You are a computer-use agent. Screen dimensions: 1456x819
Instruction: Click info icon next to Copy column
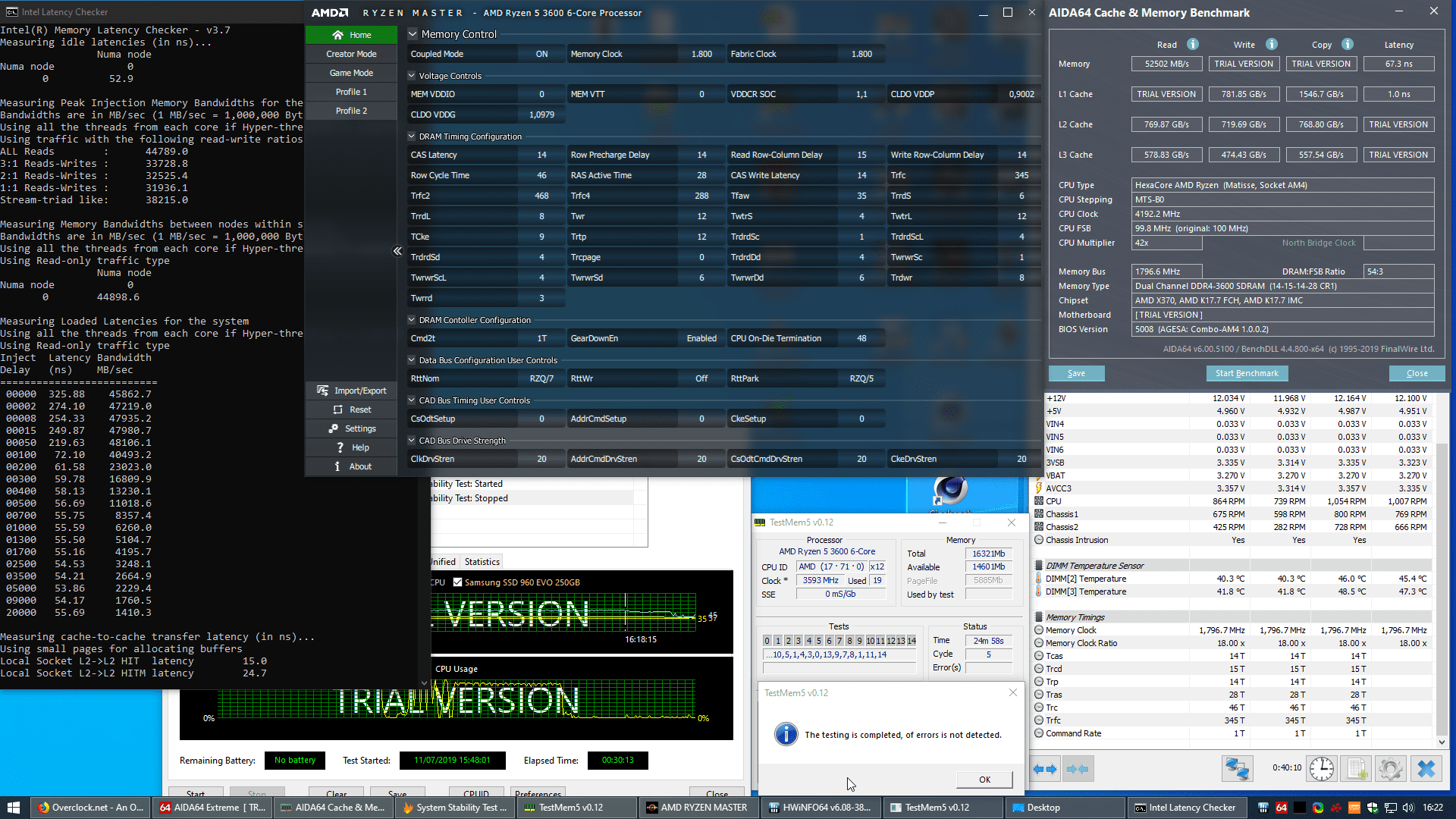[x=1348, y=44]
